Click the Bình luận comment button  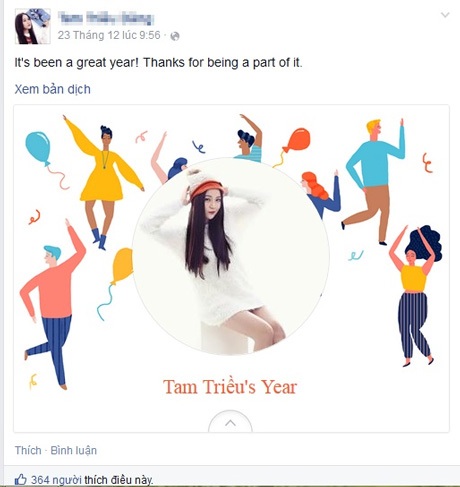coord(74,450)
